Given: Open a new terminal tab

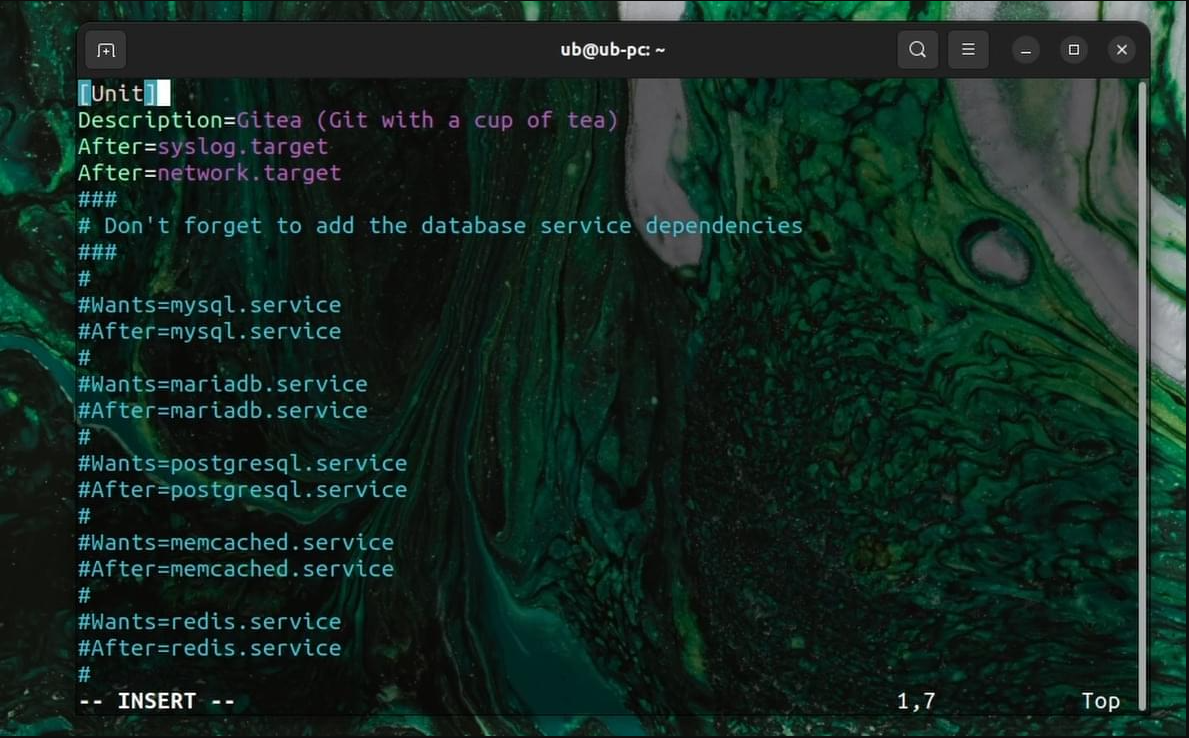Looking at the screenshot, I should point(106,50).
